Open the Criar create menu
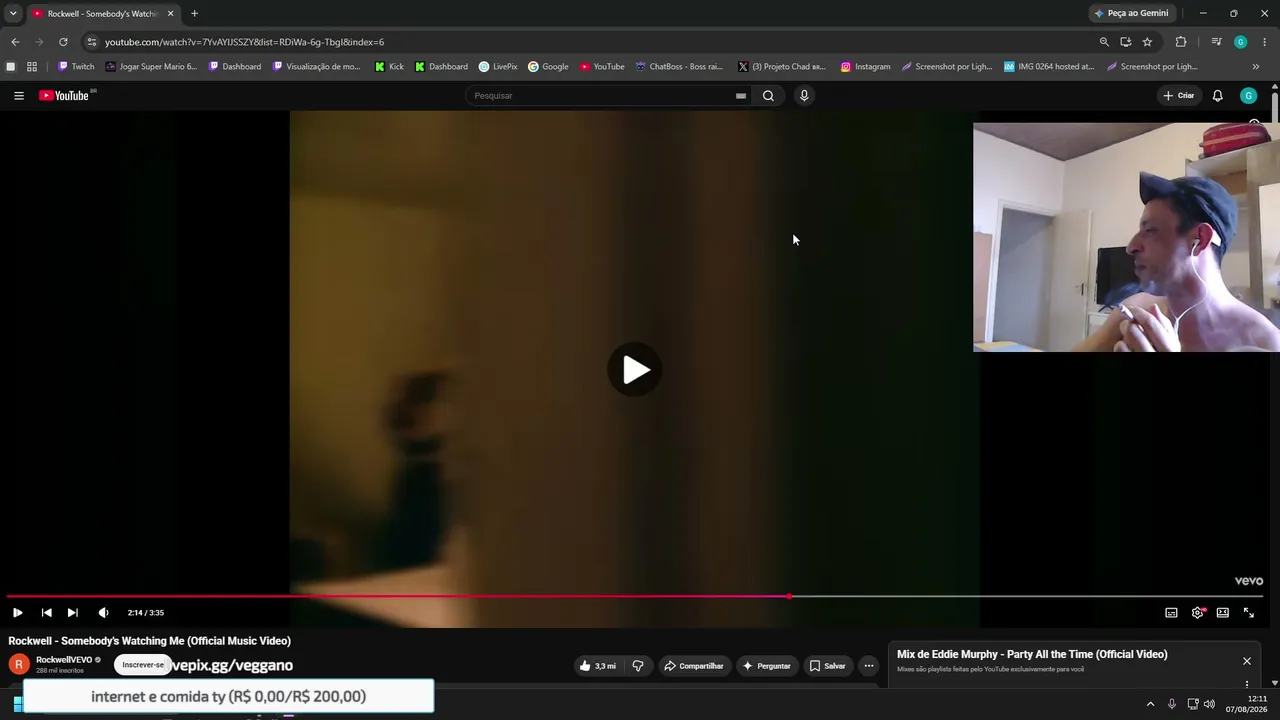This screenshot has width=1280, height=720. [1179, 96]
